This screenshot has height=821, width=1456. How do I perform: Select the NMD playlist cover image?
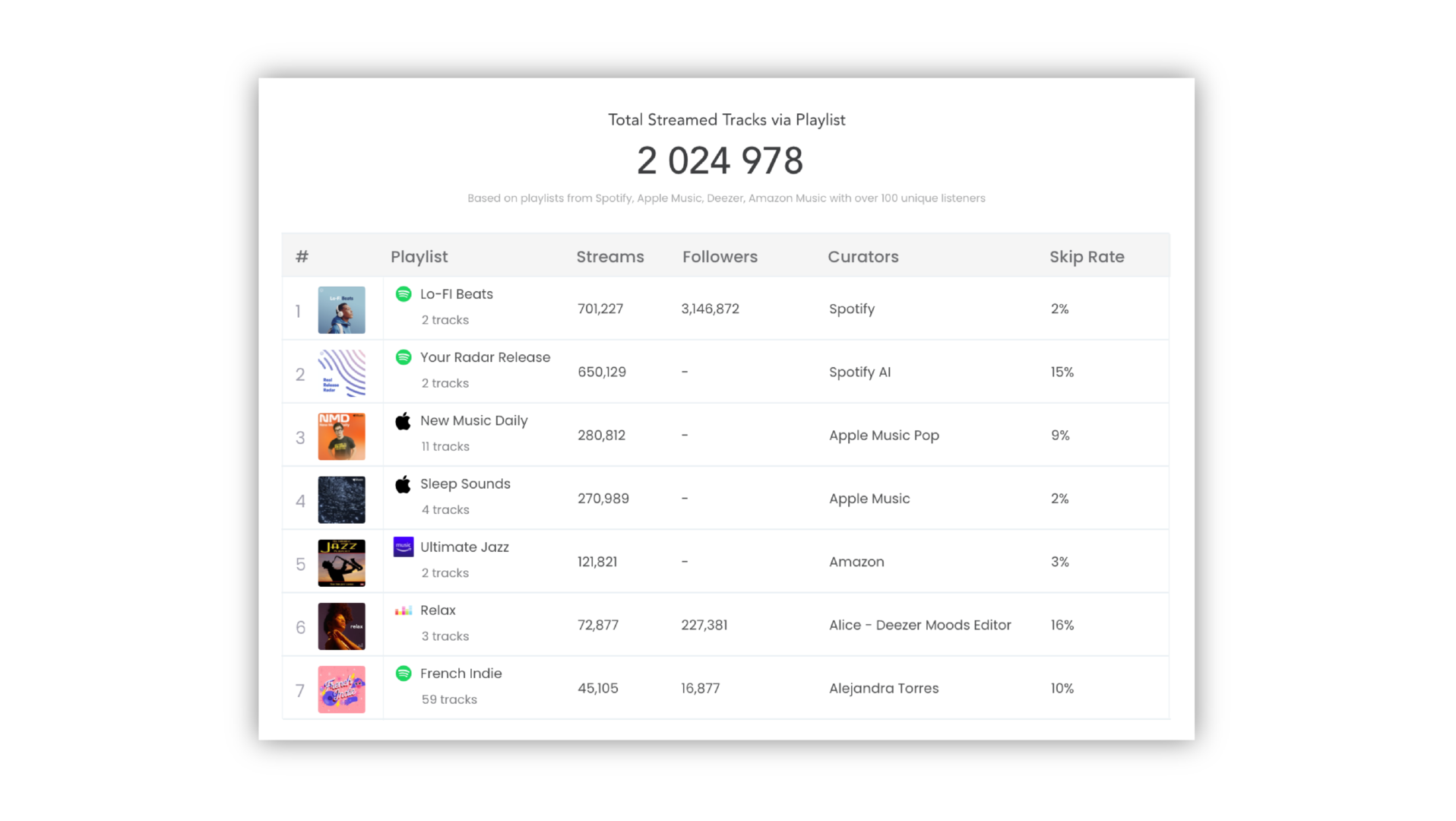pos(341,436)
